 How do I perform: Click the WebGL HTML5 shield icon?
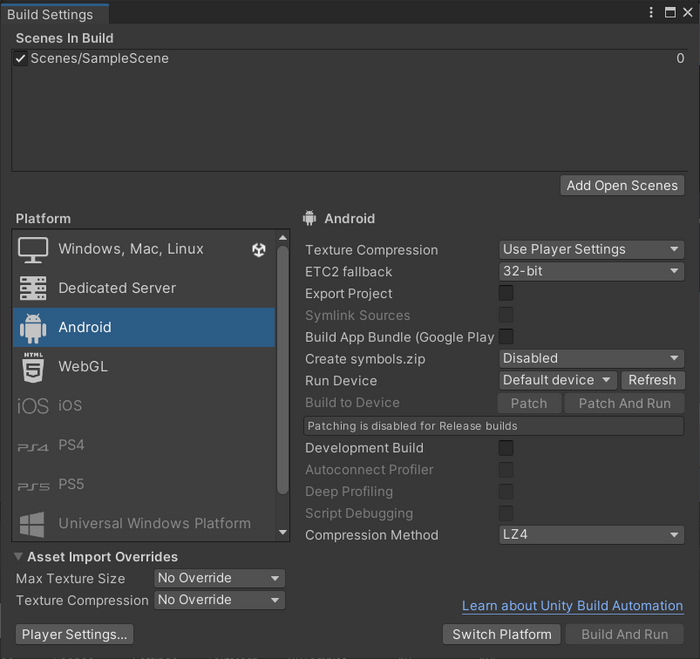[33, 367]
